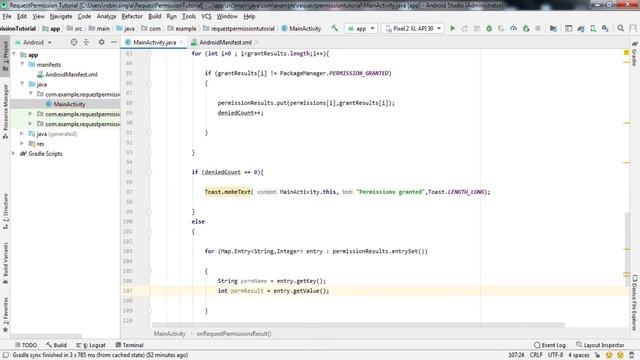Click the Apply Changes and Restart Activity icon
The width and height of the screenshot is (640, 360).
coord(464,28)
